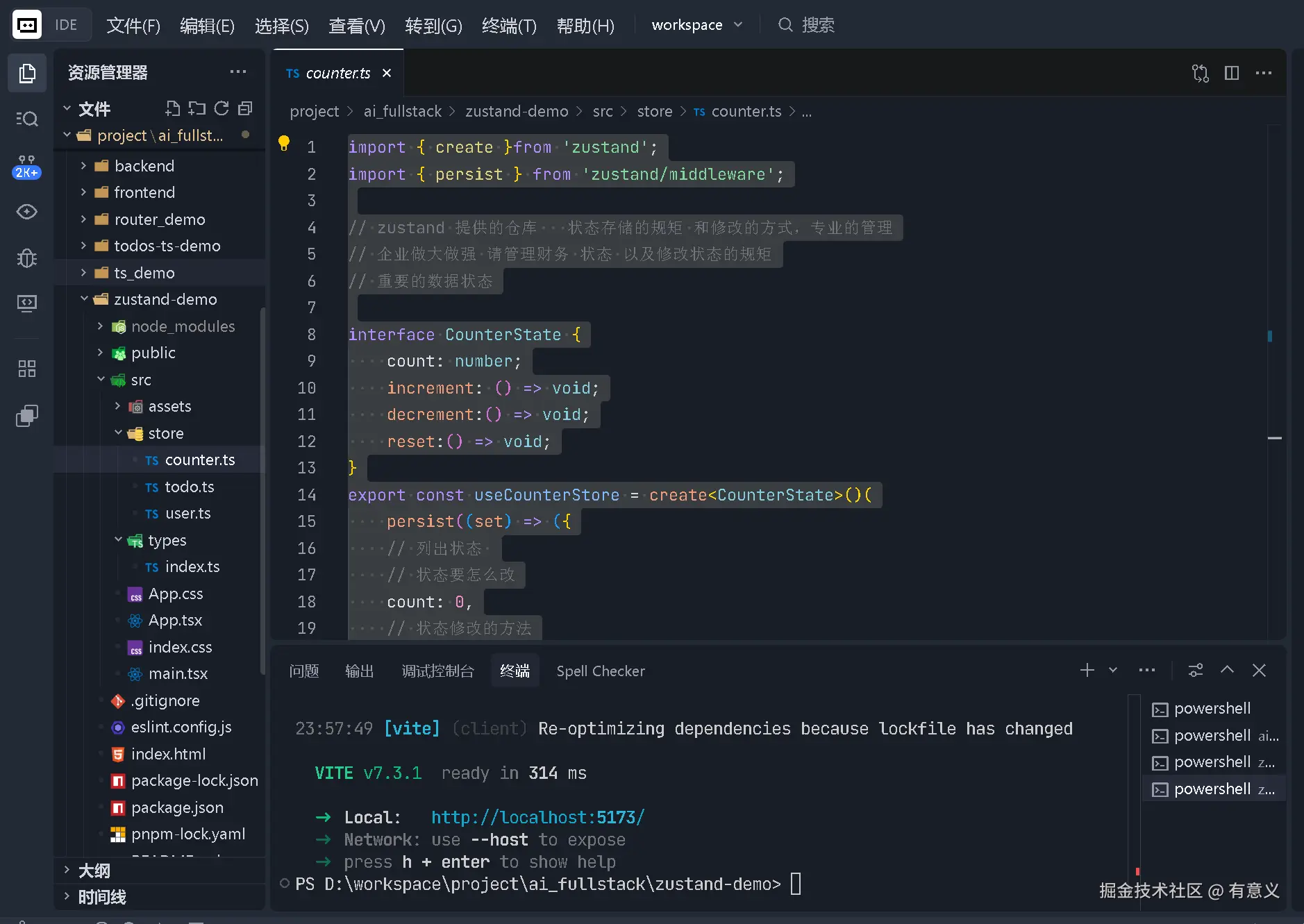Switch to the Spell Checker tab
The width and height of the screenshot is (1304, 924).
tap(601, 671)
